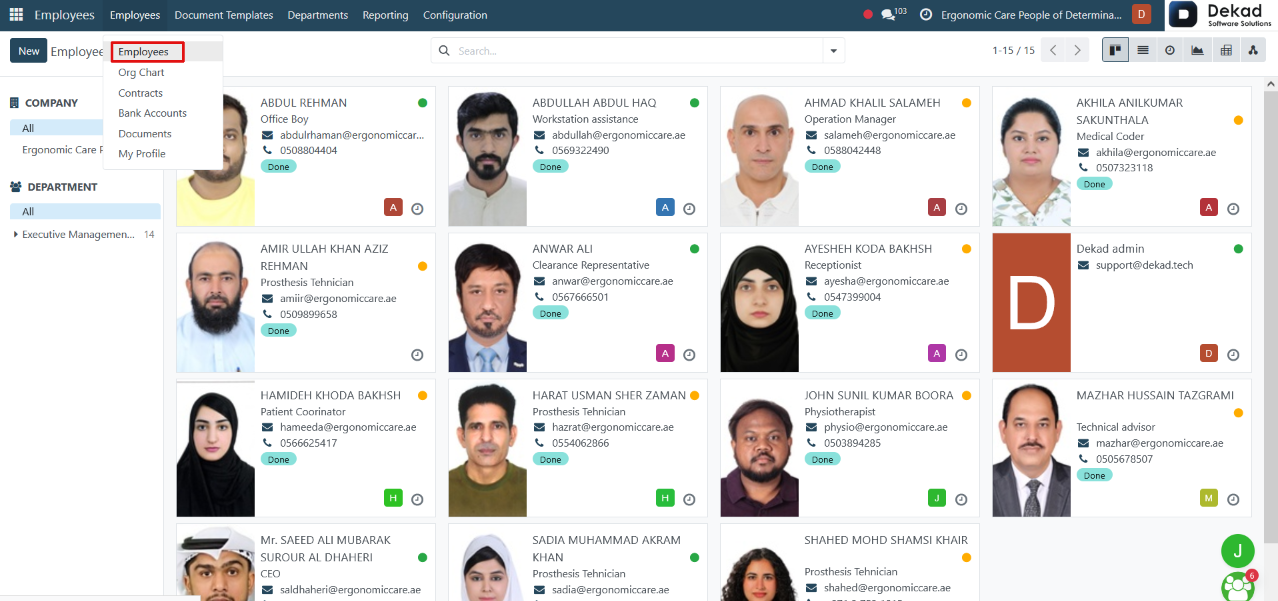Open the conversations chat icon with 103 badge
The height and width of the screenshot is (601, 1278).
(x=893, y=15)
